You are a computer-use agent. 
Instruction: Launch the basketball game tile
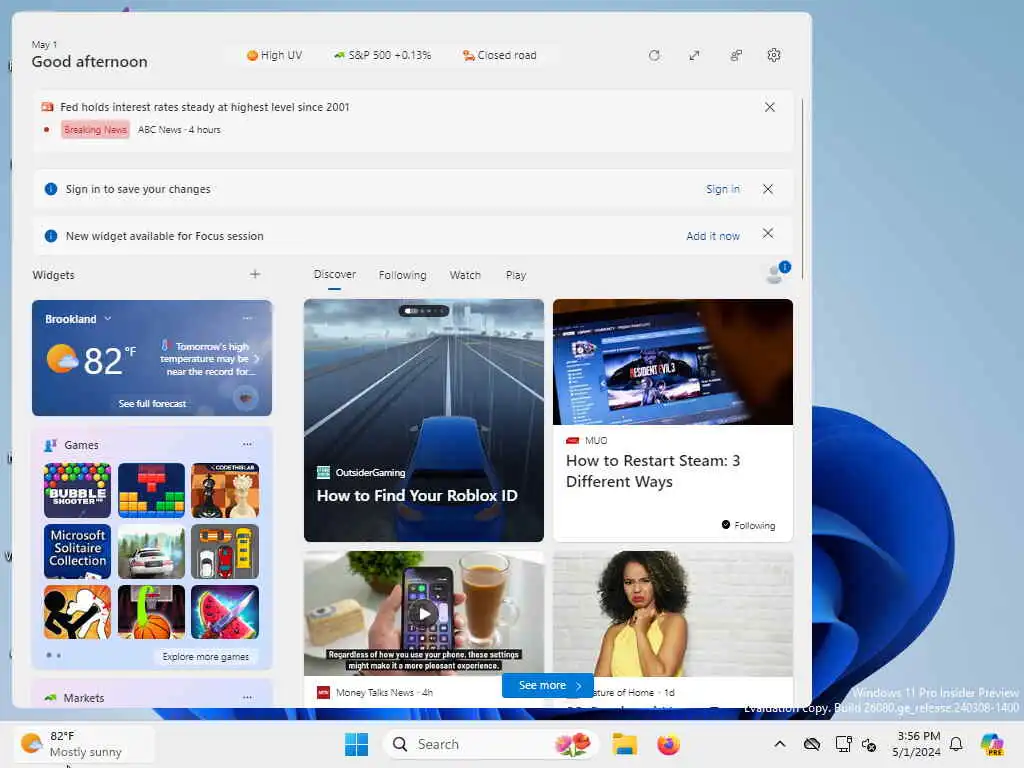[152, 612]
